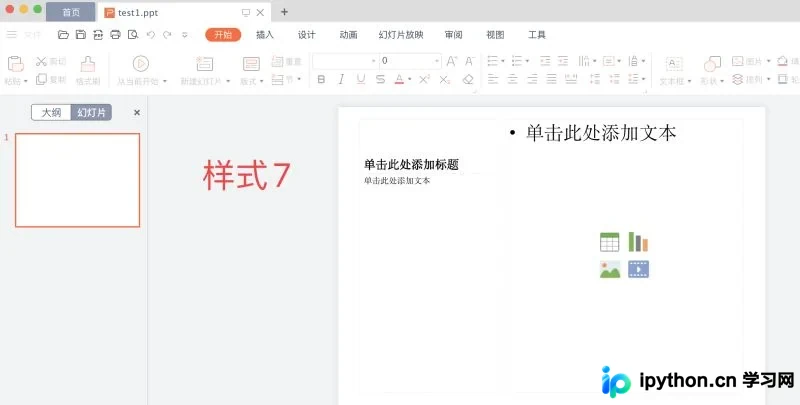
Task: Select the 幻灯片放映 ribbon tab
Action: click(401, 35)
